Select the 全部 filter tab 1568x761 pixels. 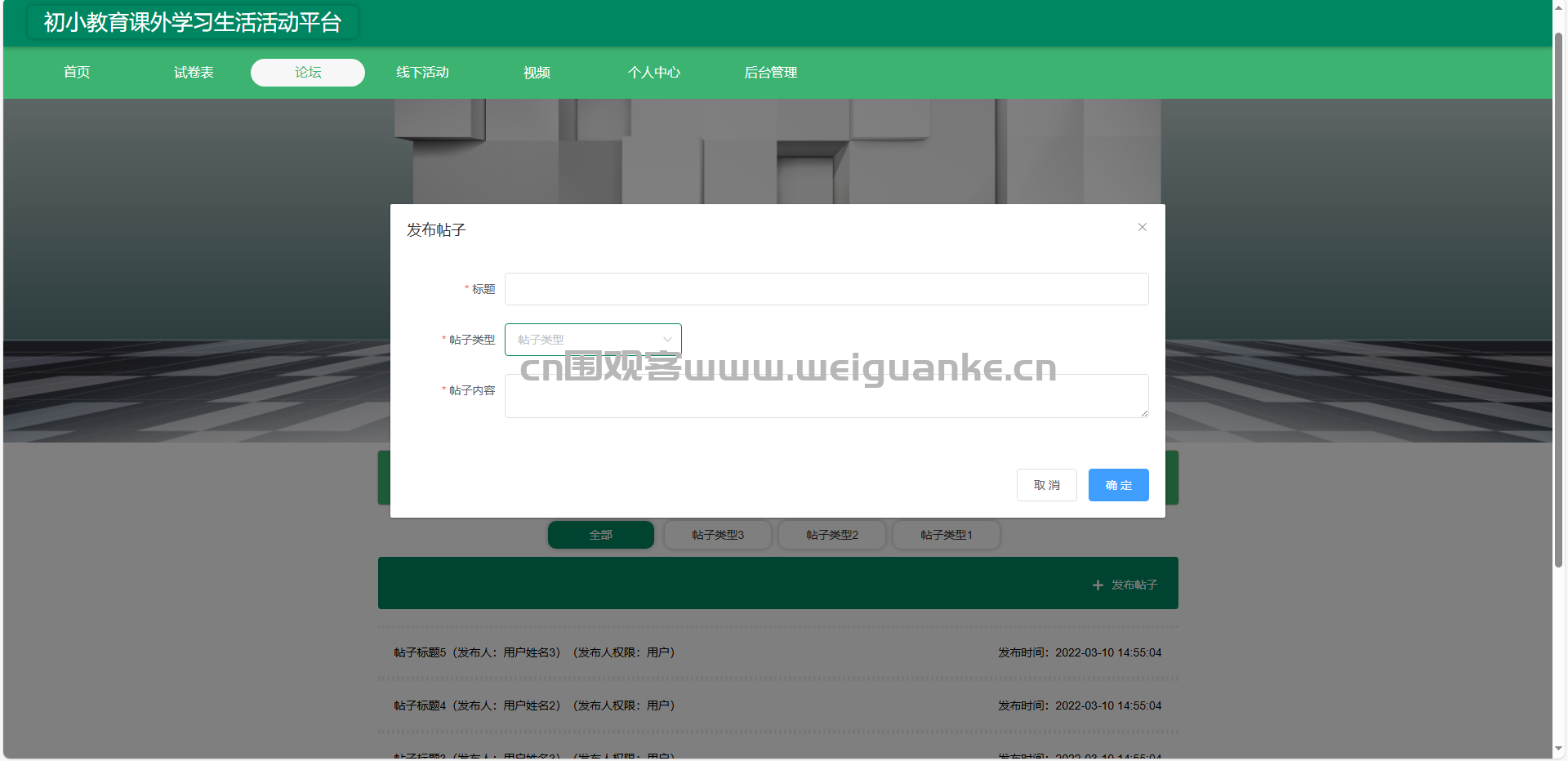click(x=601, y=535)
